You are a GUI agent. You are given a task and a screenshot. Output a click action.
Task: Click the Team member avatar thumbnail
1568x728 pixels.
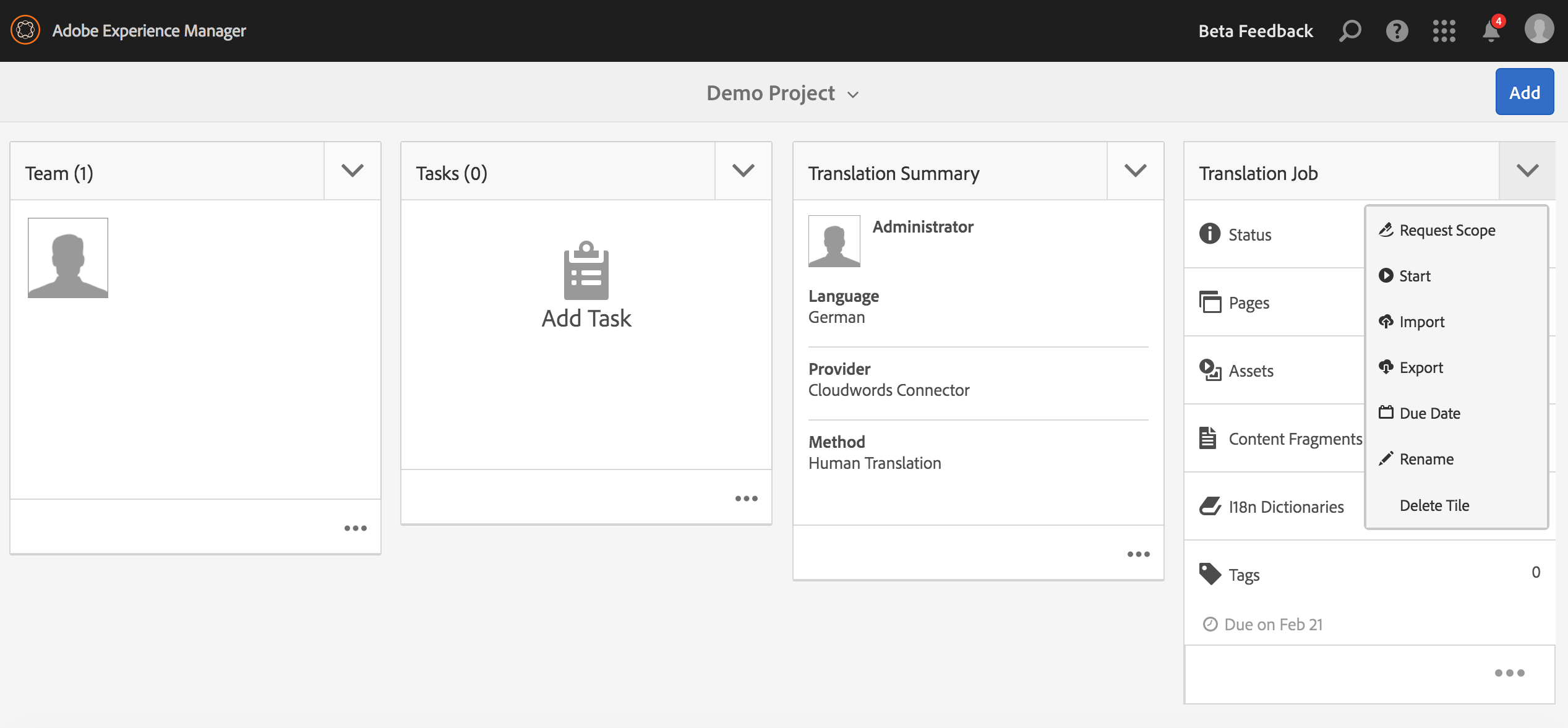coord(68,257)
